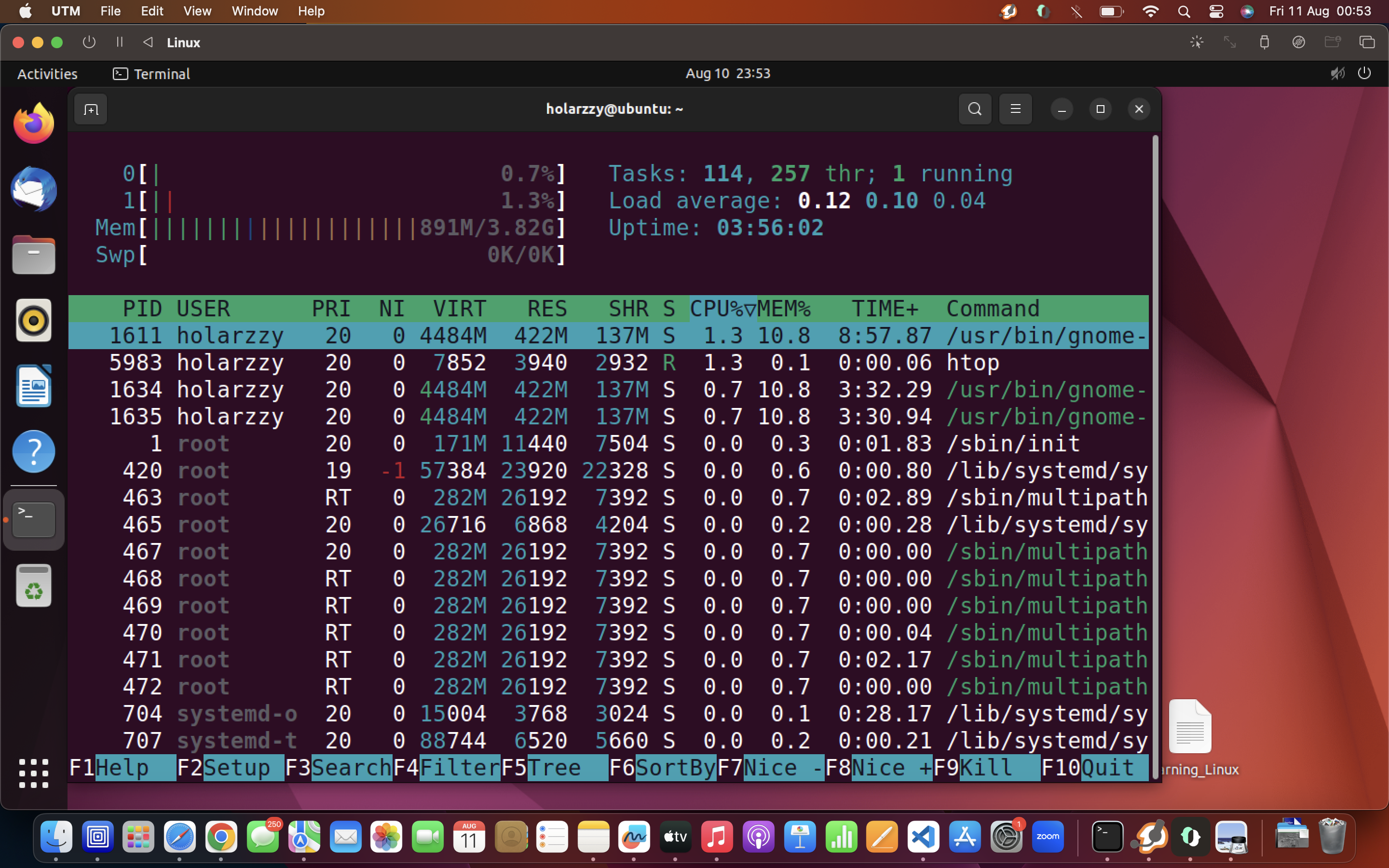The image size is (1389, 868).
Task: Open the Files manager in the Ubuntu dock
Action: pyautogui.click(x=34, y=254)
